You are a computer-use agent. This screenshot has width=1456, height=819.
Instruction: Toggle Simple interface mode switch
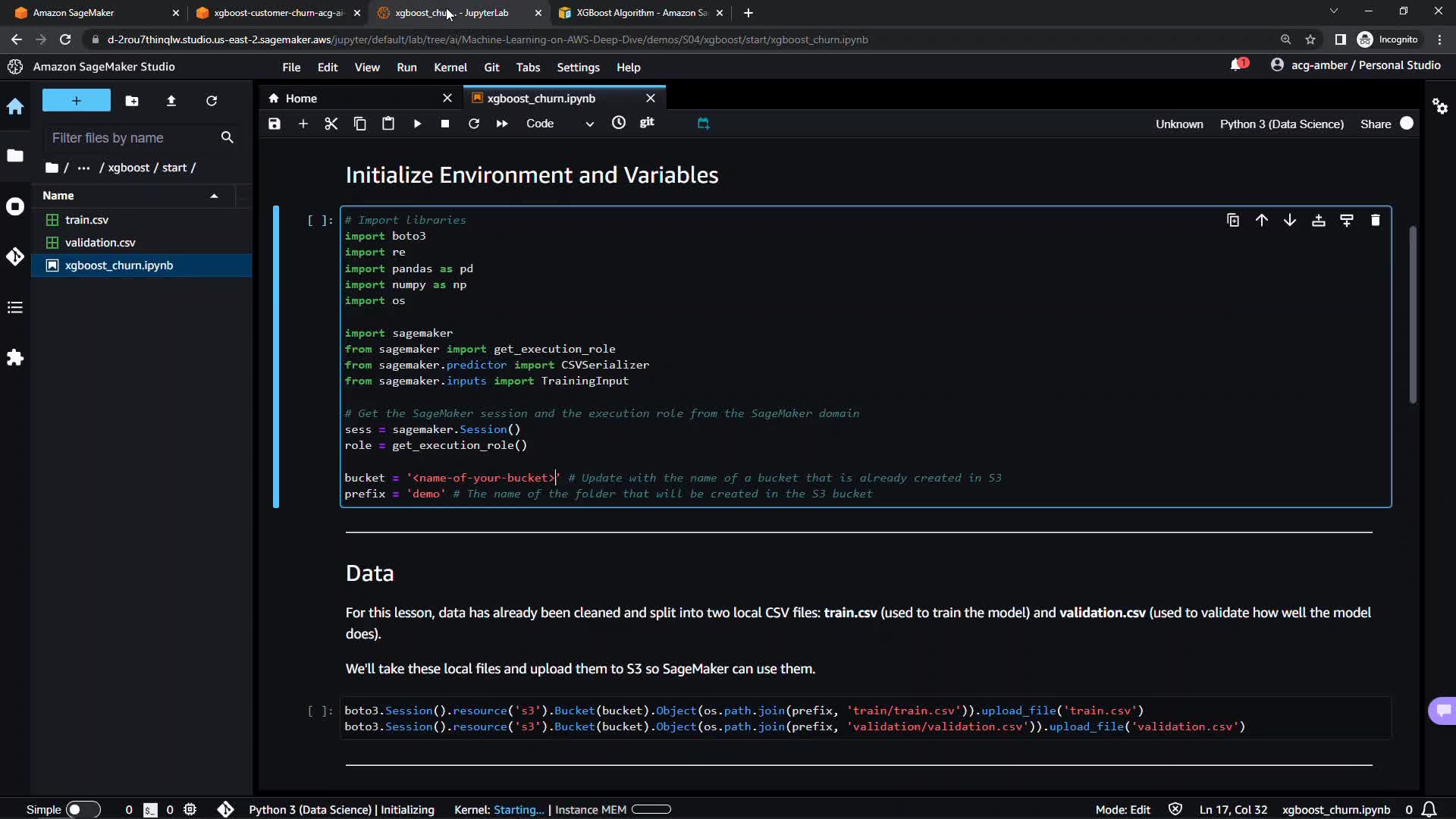point(83,809)
